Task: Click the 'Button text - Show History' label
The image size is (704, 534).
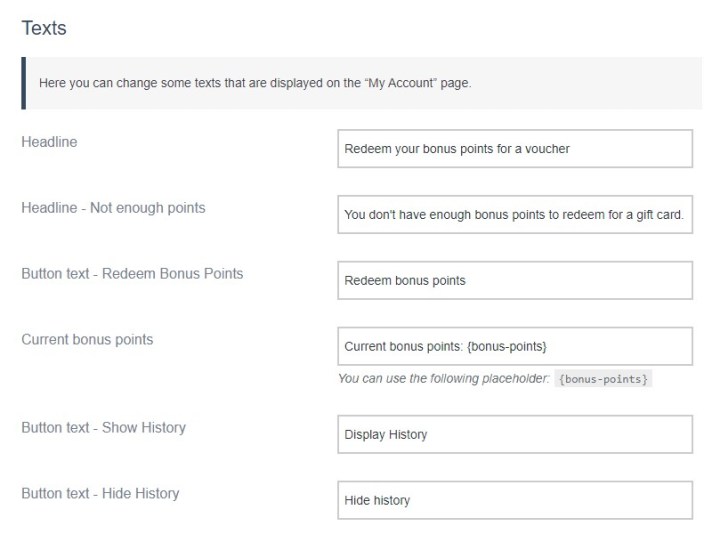Action: pyautogui.click(x=103, y=427)
